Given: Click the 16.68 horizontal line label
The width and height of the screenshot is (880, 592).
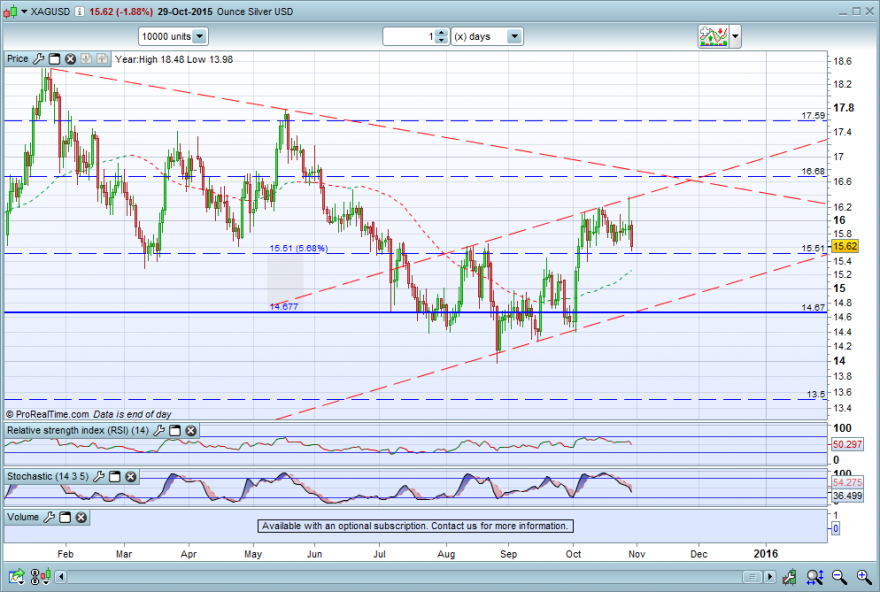Looking at the screenshot, I should tap(813, 171).
